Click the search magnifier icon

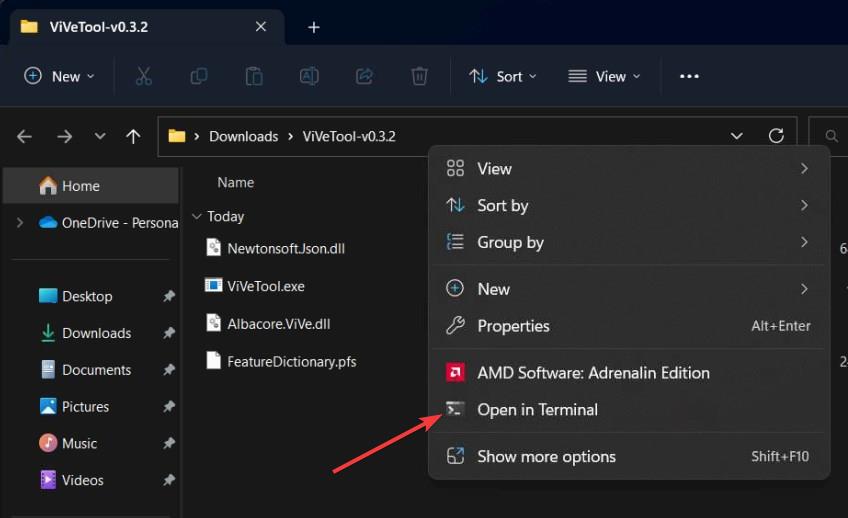tap(831, 136)
